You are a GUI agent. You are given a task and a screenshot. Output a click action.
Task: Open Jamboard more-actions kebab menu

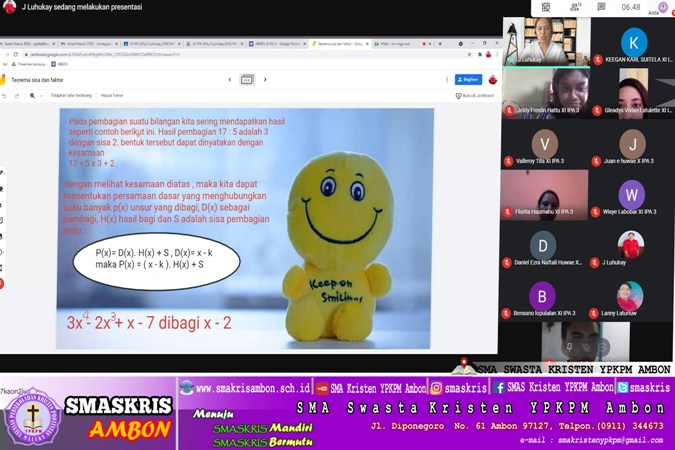pyautogui.click(x=447, y=80)
